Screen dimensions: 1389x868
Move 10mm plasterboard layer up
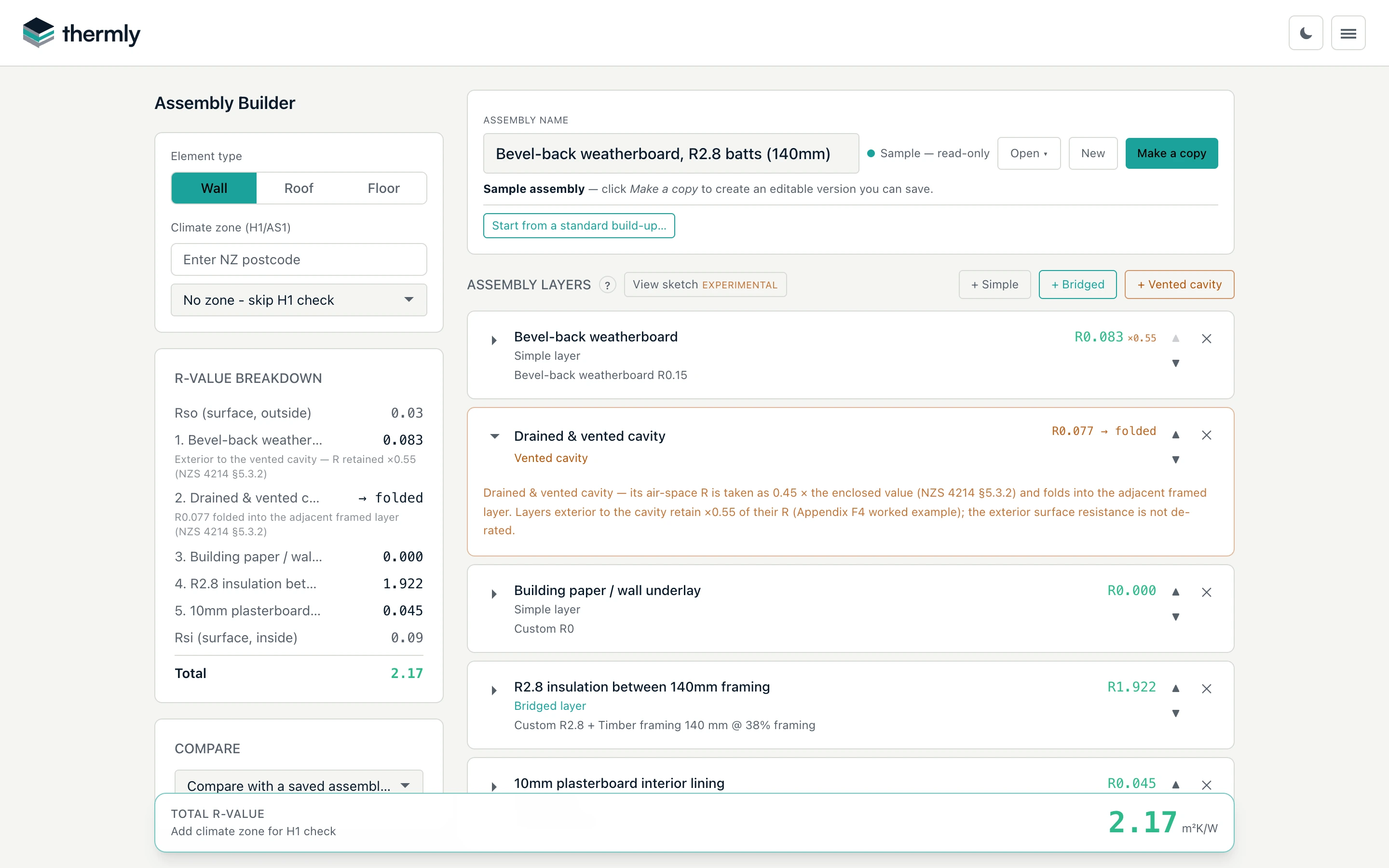[x=1175, y=785]
